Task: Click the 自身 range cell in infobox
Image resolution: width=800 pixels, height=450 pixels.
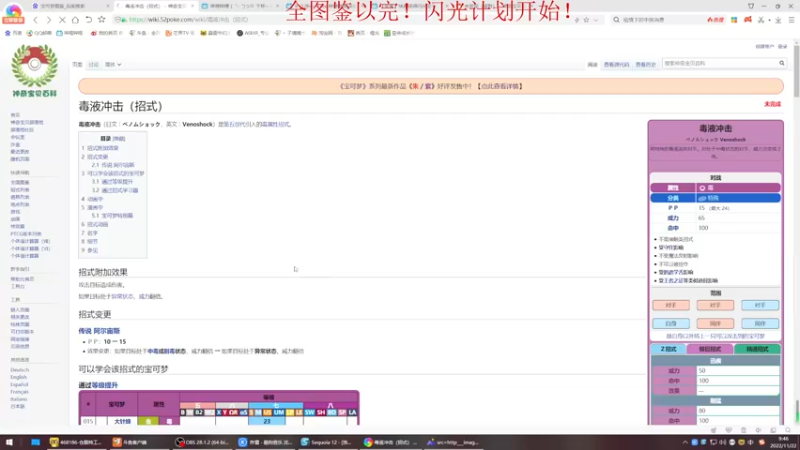Action: [671, 323]
